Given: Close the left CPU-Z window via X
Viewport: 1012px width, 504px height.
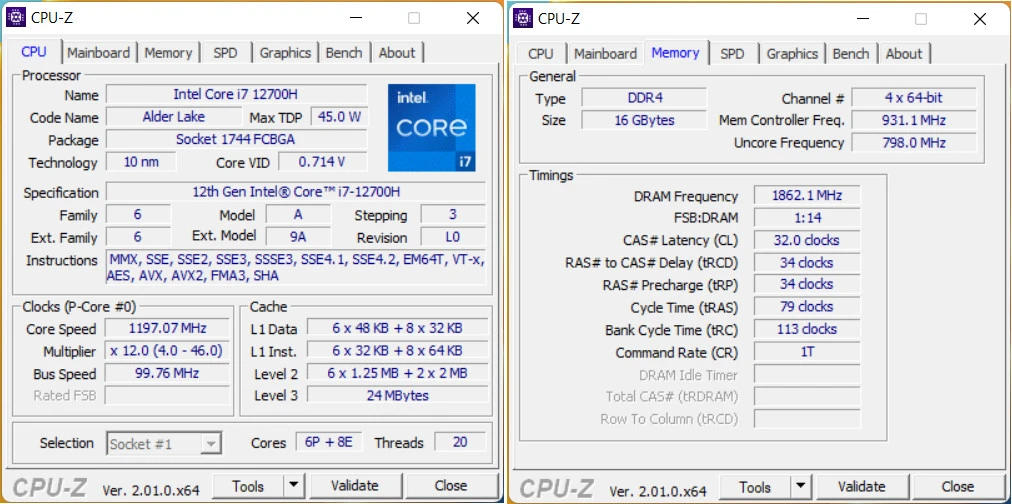Looking at the screenshot, I should 473,18.
